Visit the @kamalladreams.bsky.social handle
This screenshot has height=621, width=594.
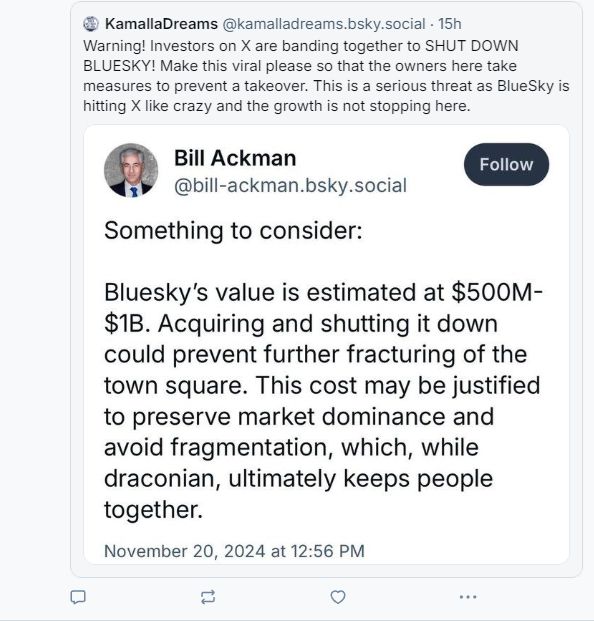click(324, 24)
